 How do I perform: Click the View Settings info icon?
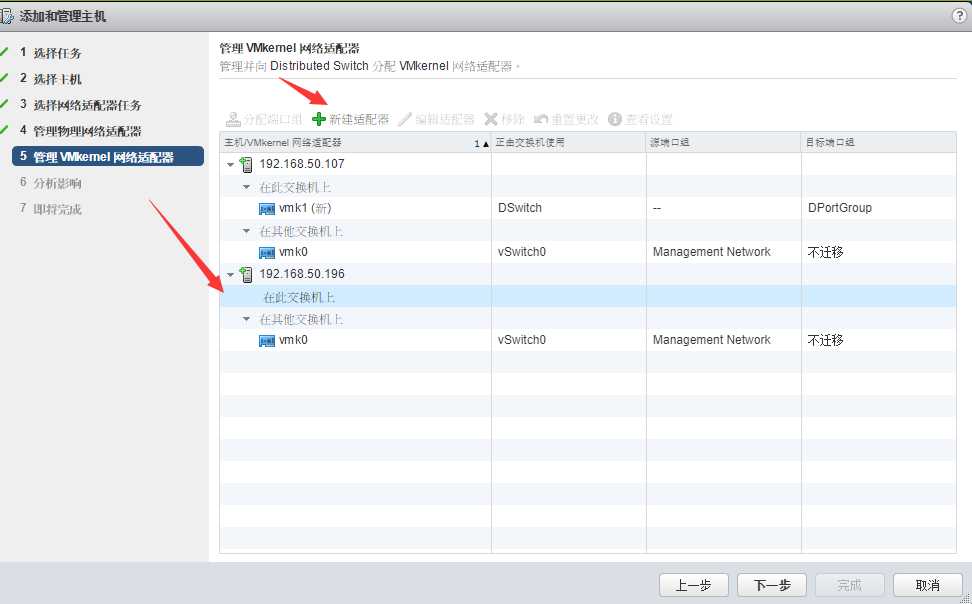tap(615, 119)
